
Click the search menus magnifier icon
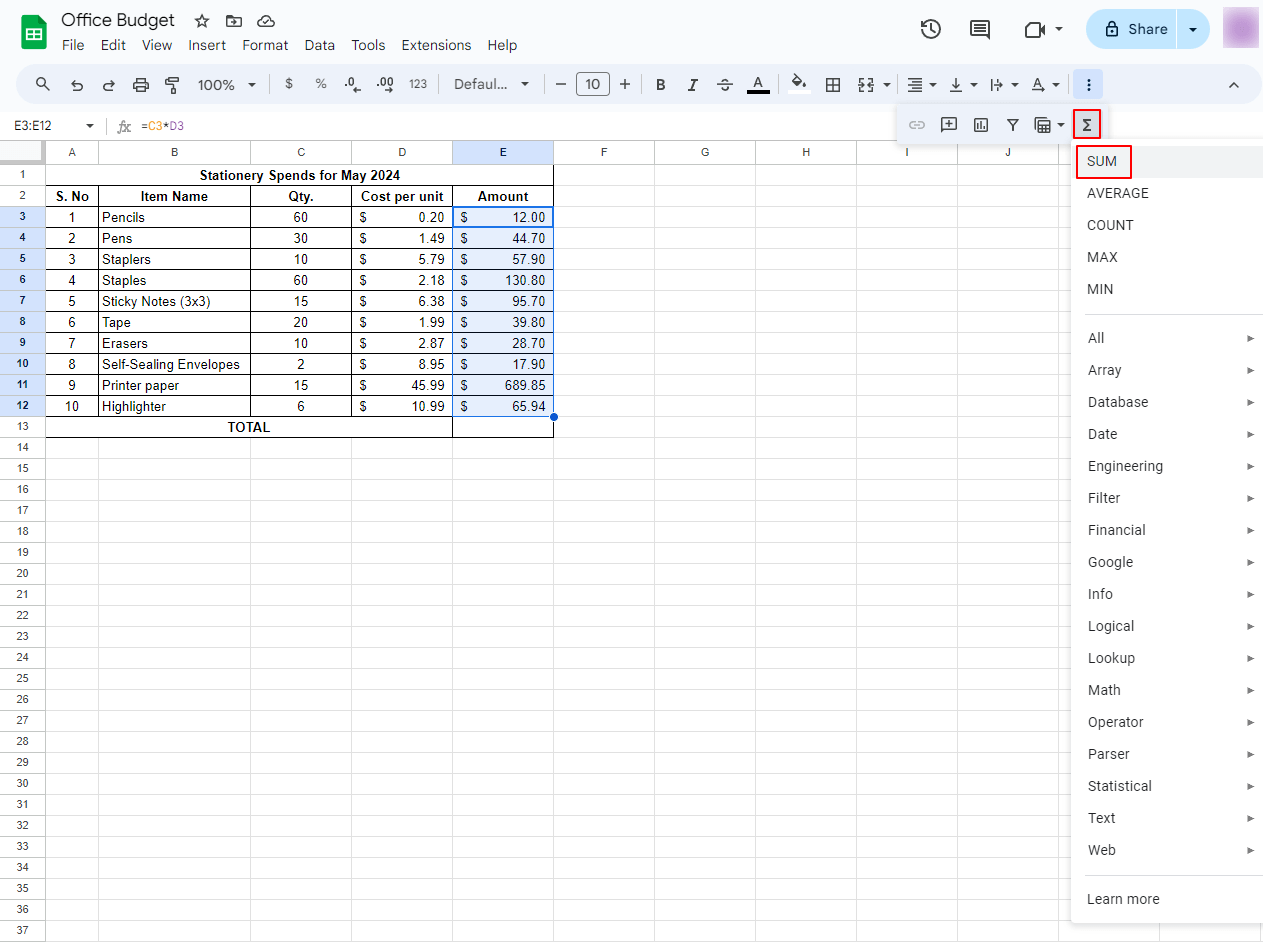[43, 85]
